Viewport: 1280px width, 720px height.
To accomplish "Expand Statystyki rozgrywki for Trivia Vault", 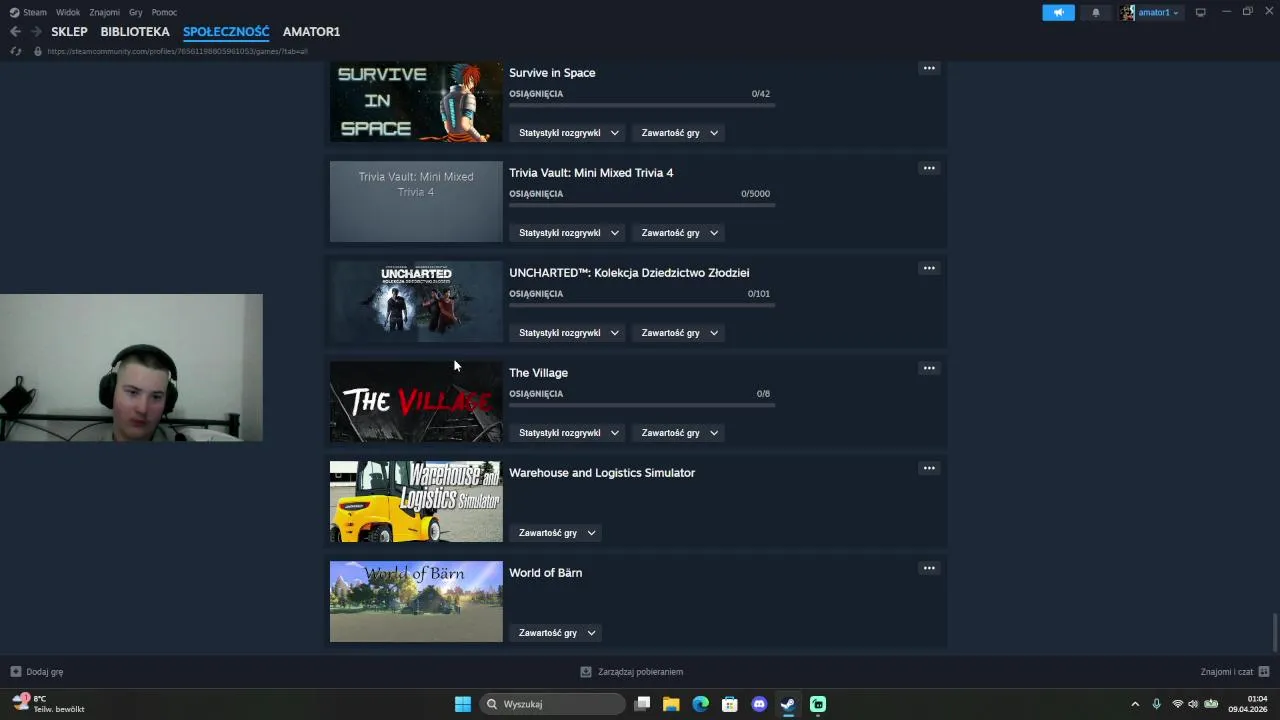I will pyautogui.click(x=568, y=233).
